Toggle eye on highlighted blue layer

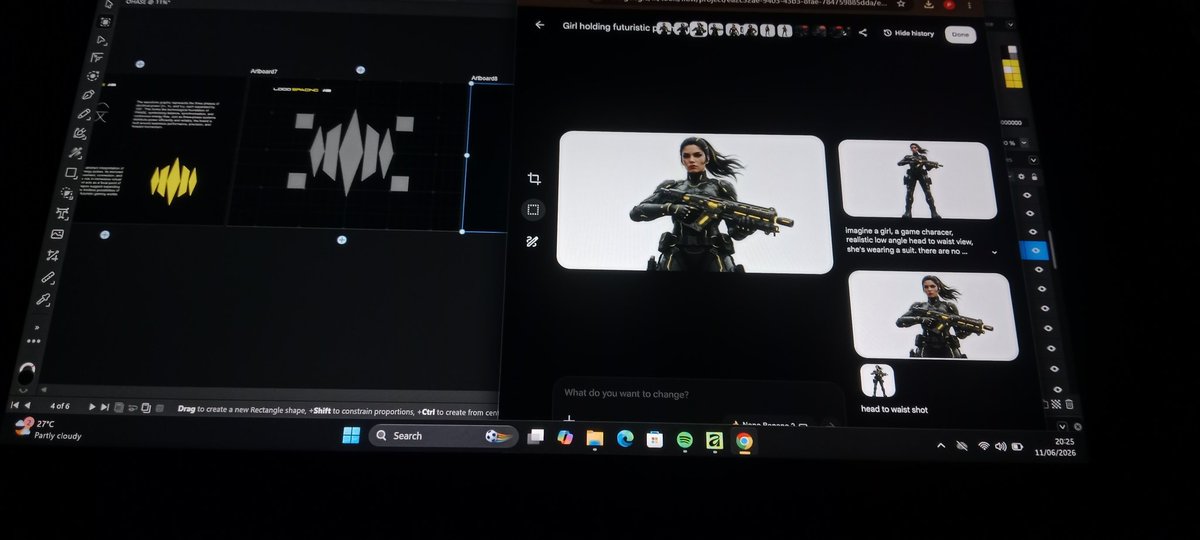click(1035, 250)
